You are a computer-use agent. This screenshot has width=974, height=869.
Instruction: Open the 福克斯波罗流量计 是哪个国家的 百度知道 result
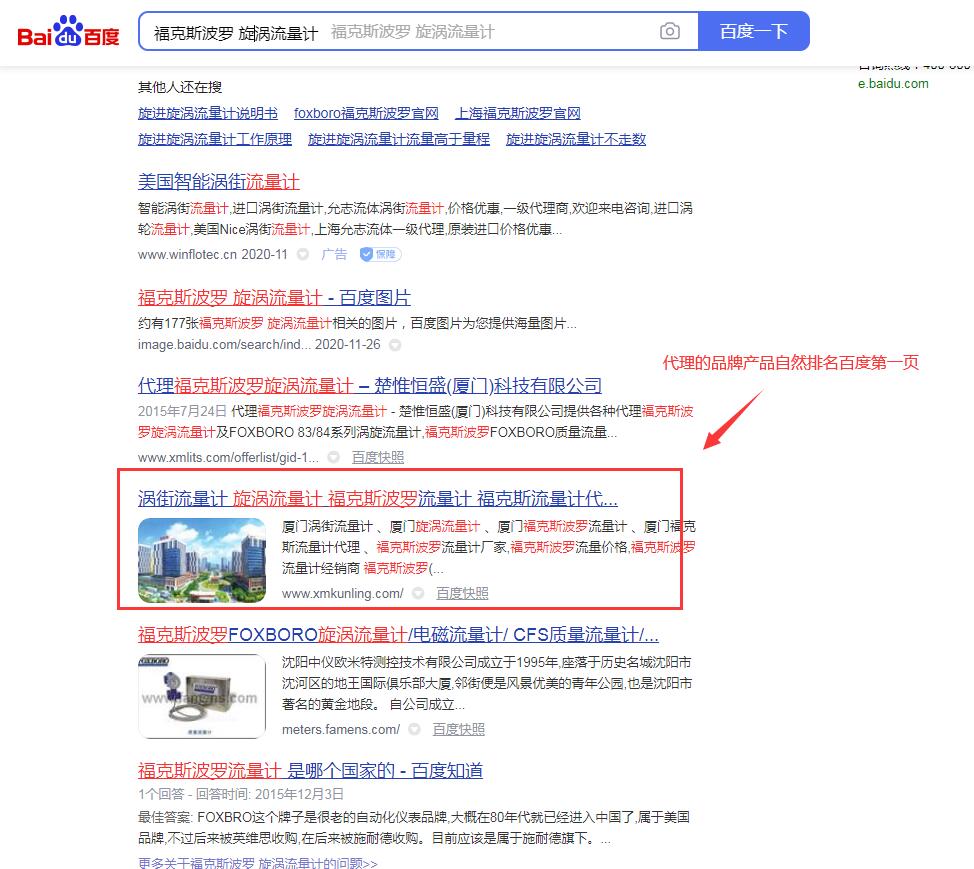click(310, 770)
